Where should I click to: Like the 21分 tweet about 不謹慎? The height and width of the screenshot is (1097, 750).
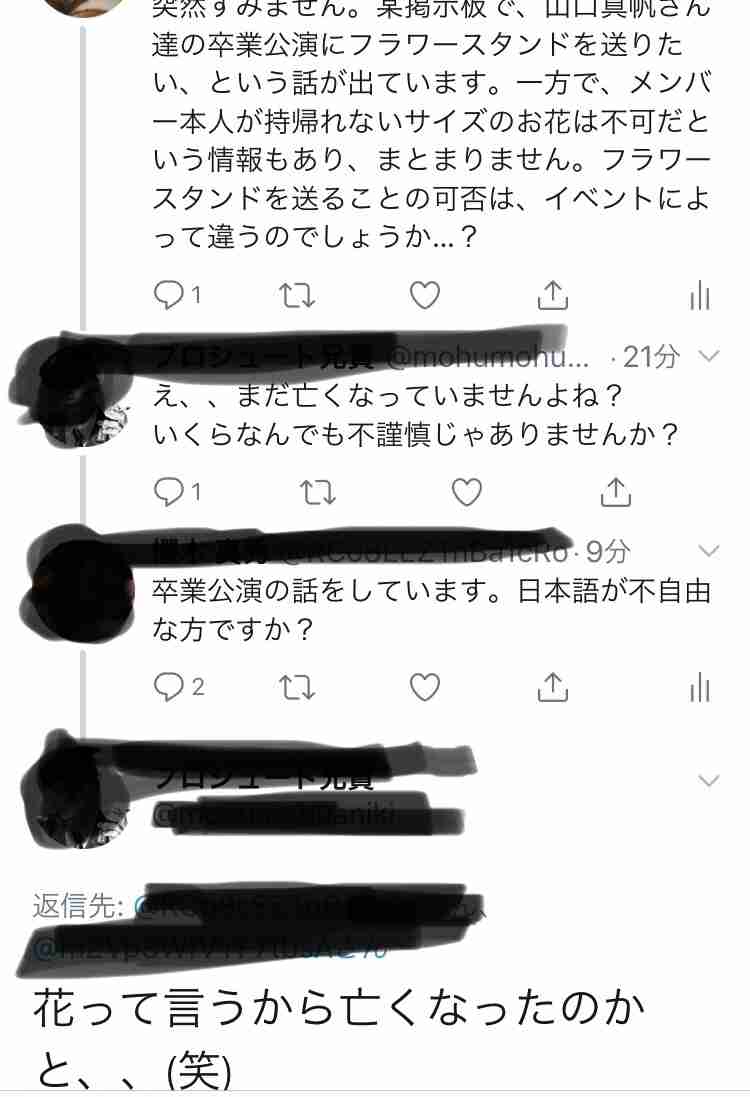467,491
